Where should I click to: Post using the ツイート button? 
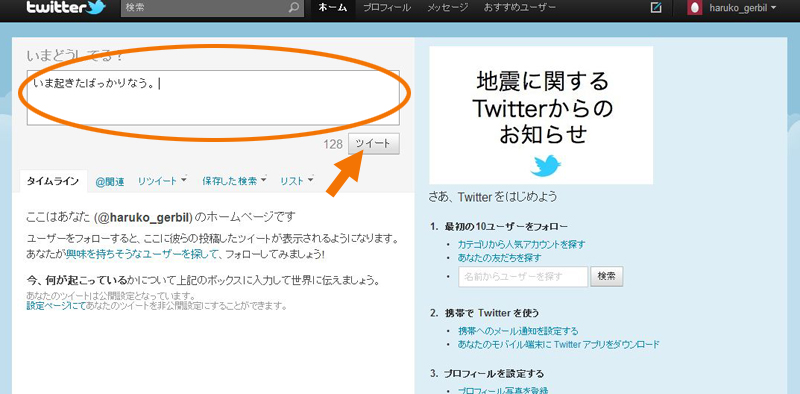click(374, 144)
